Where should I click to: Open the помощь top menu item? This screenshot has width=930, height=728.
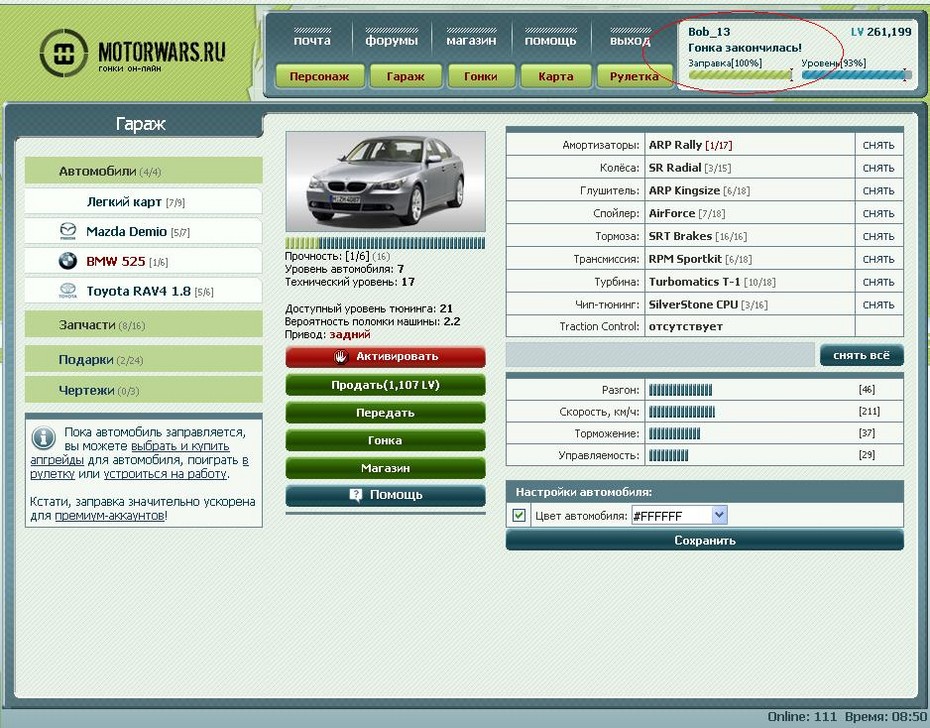[550, 40]
